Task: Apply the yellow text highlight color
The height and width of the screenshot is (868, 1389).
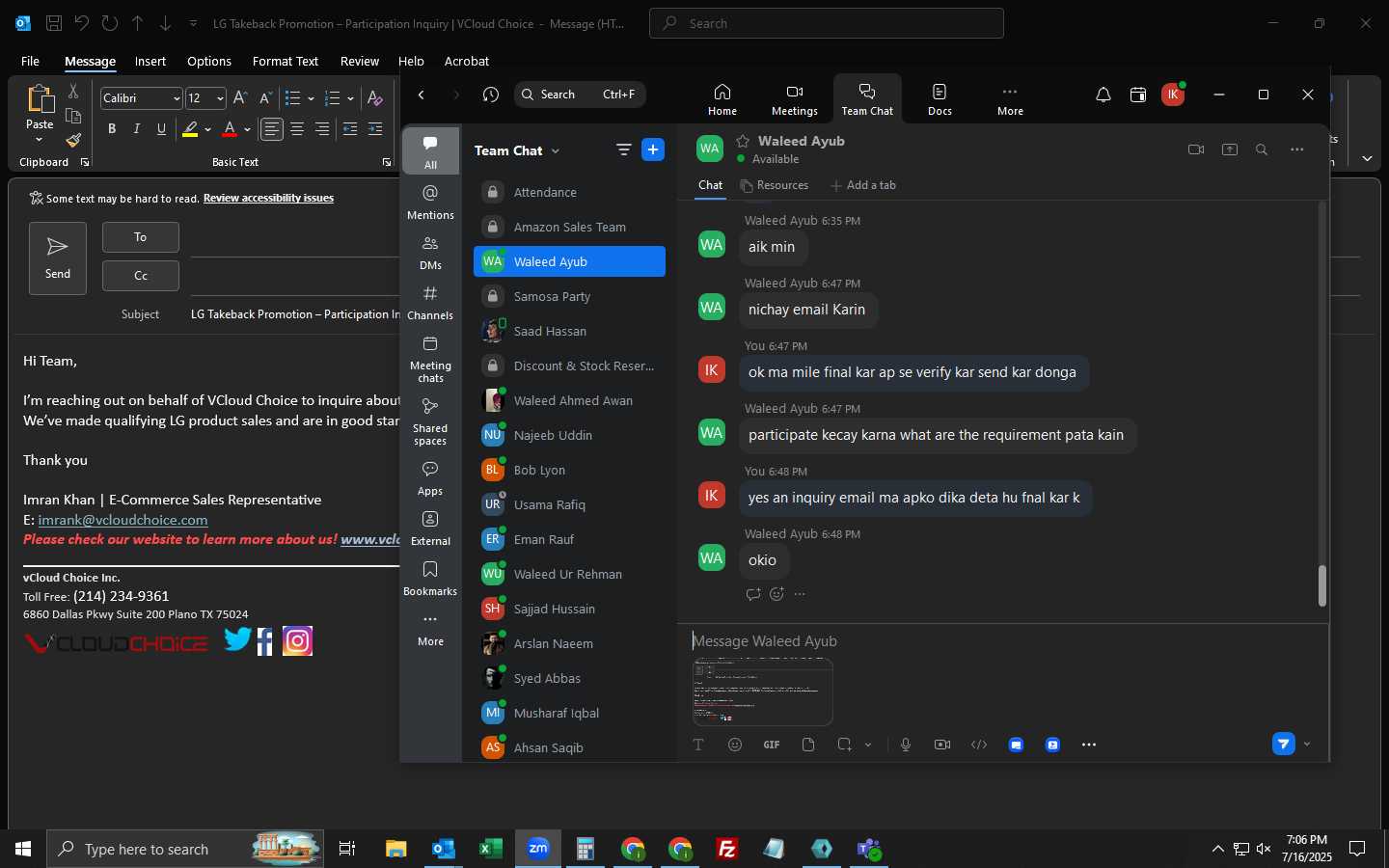Action: tap(191, 129)
